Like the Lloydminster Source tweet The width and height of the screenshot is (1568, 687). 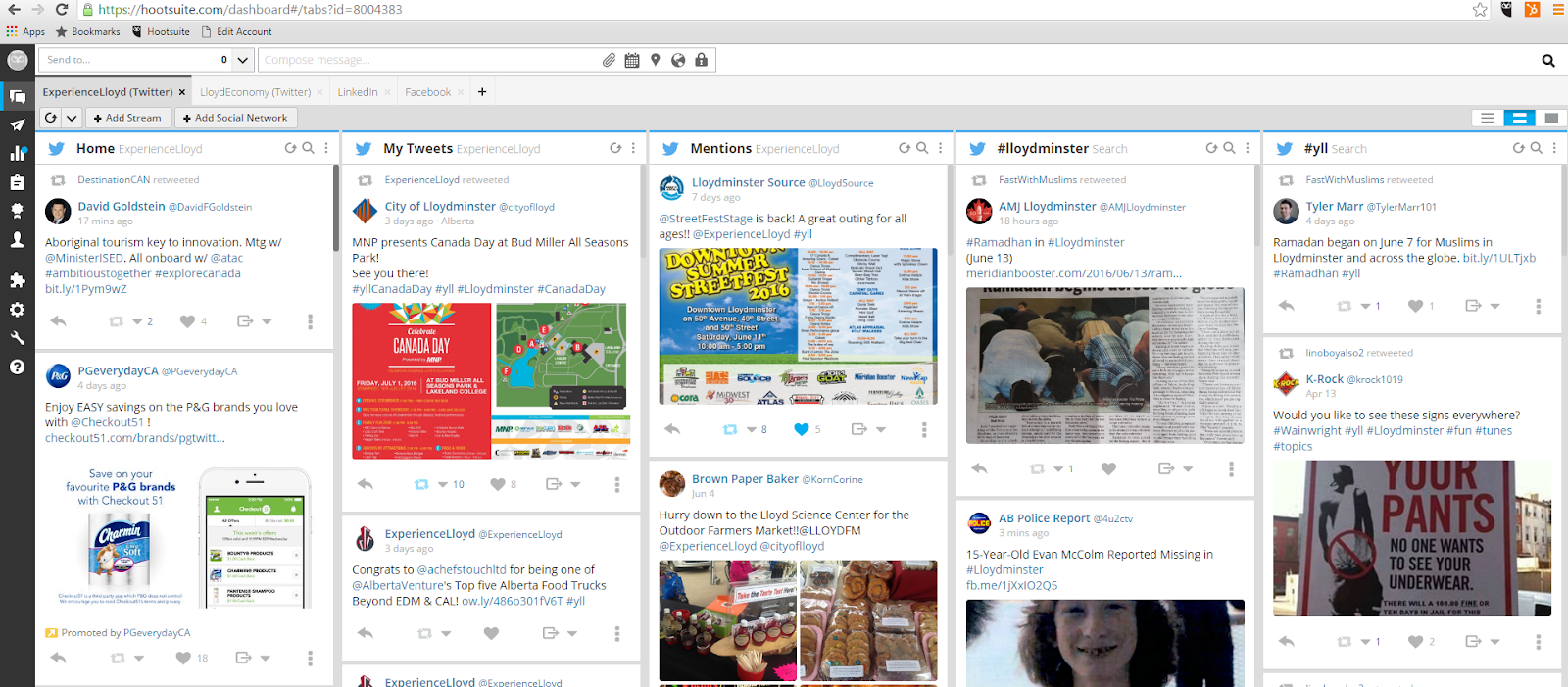801,429
